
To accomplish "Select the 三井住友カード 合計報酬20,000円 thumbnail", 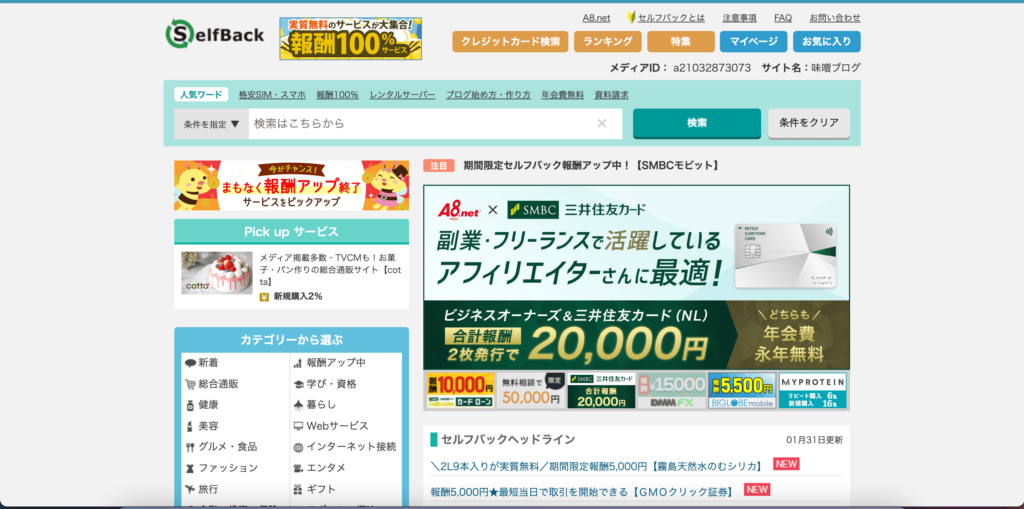I will (601, 391).
